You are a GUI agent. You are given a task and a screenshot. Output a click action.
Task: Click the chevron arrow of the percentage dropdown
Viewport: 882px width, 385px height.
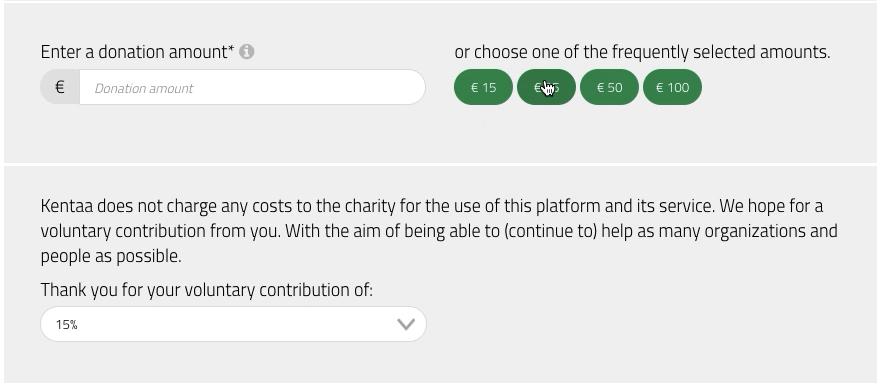(x=406, y=324)
